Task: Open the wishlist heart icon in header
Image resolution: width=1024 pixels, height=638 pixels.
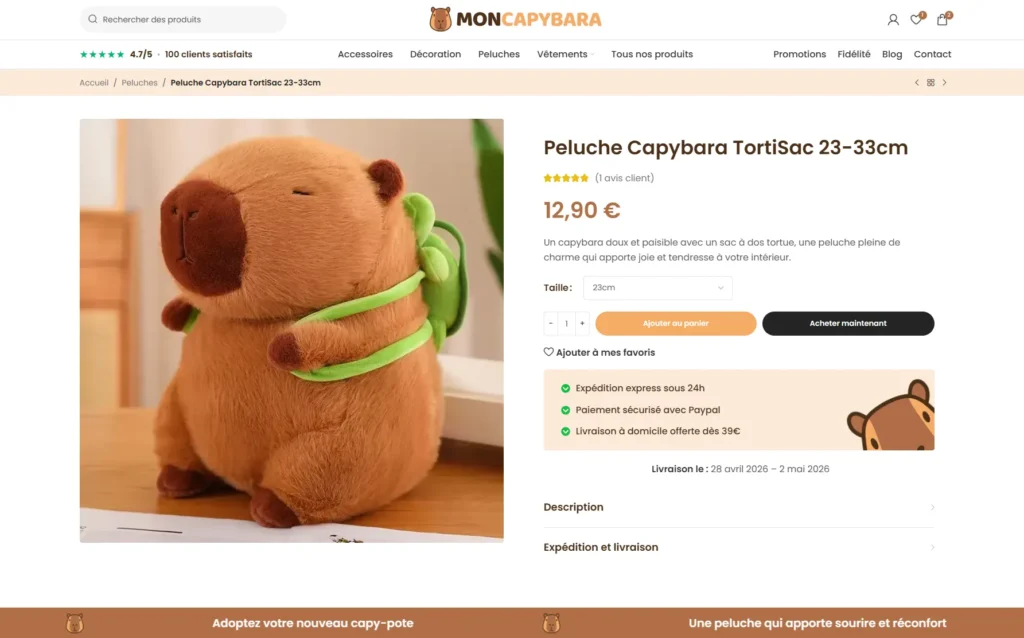Action: [917, 19]
